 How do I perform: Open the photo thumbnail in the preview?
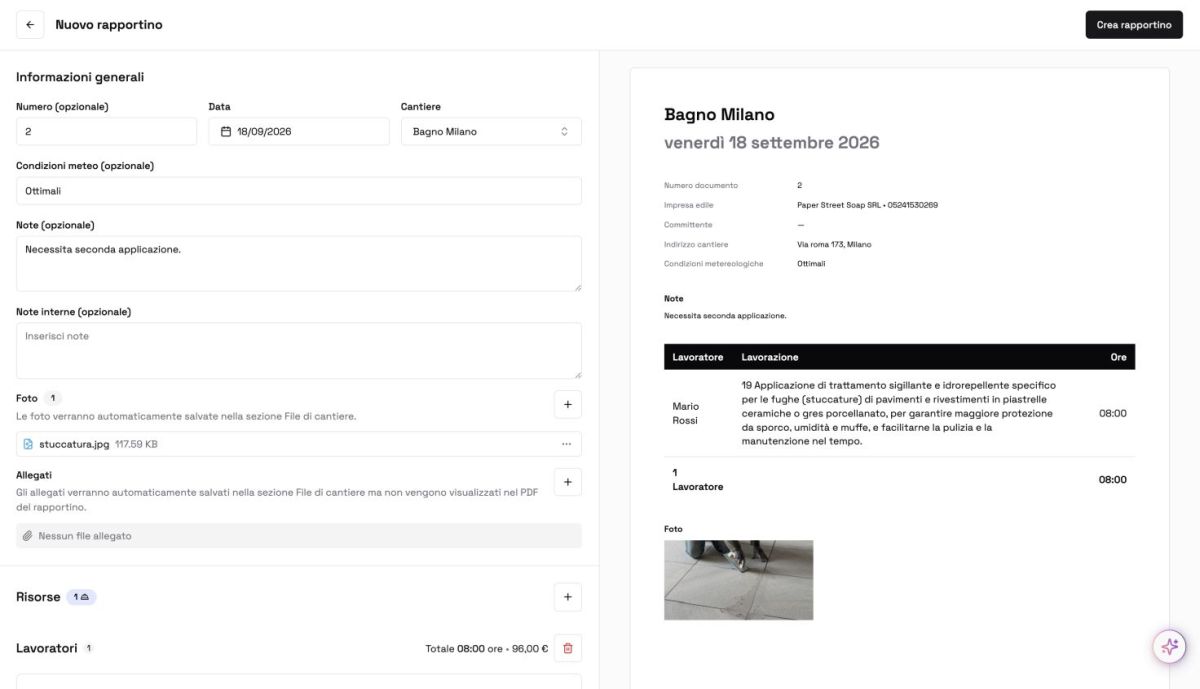pos(738,580)
